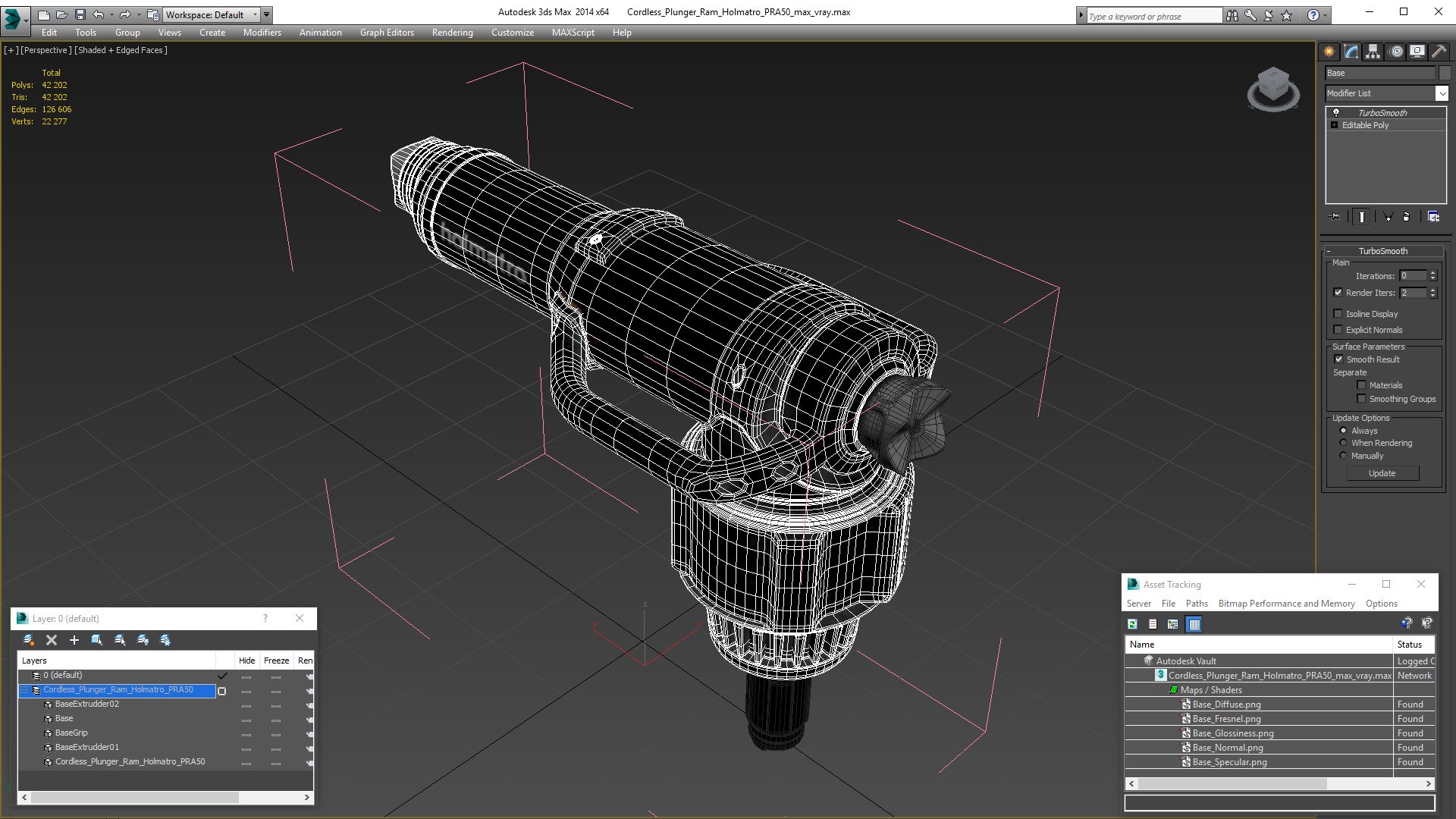
Task: Switch to the Display command panel
Action: pos(1417,52)
